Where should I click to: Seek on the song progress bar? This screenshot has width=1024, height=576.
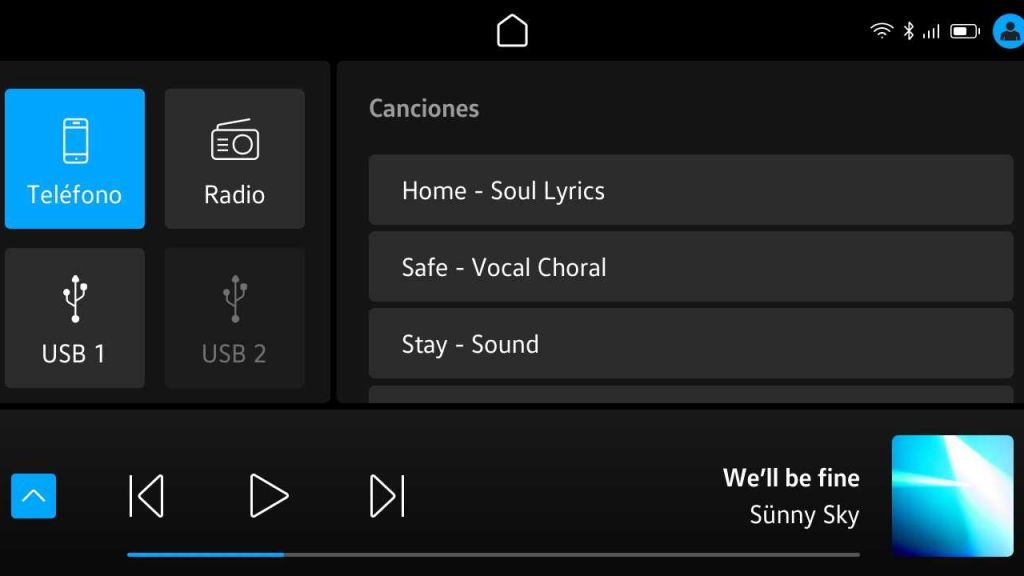[x=493, y=554]
